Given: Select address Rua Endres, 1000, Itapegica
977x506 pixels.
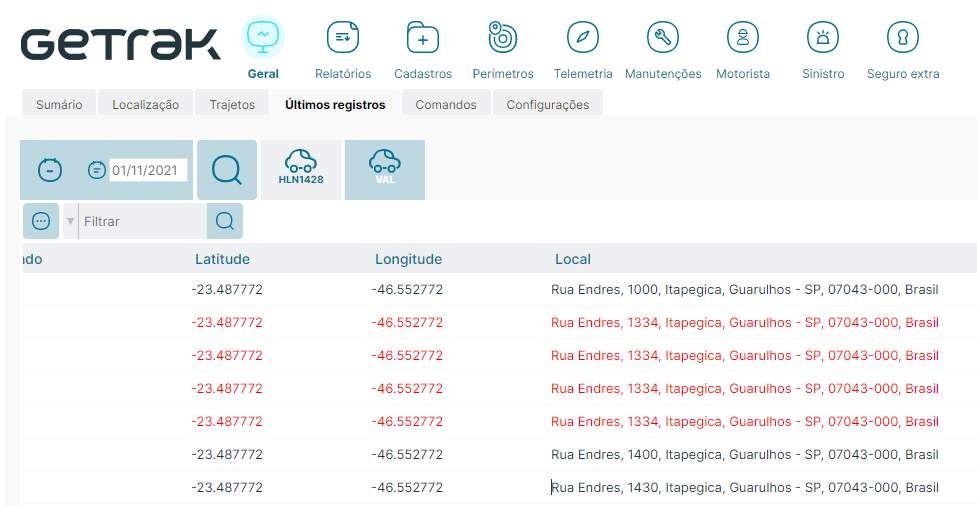Looking at the screenshot, I should pos(745,290).
